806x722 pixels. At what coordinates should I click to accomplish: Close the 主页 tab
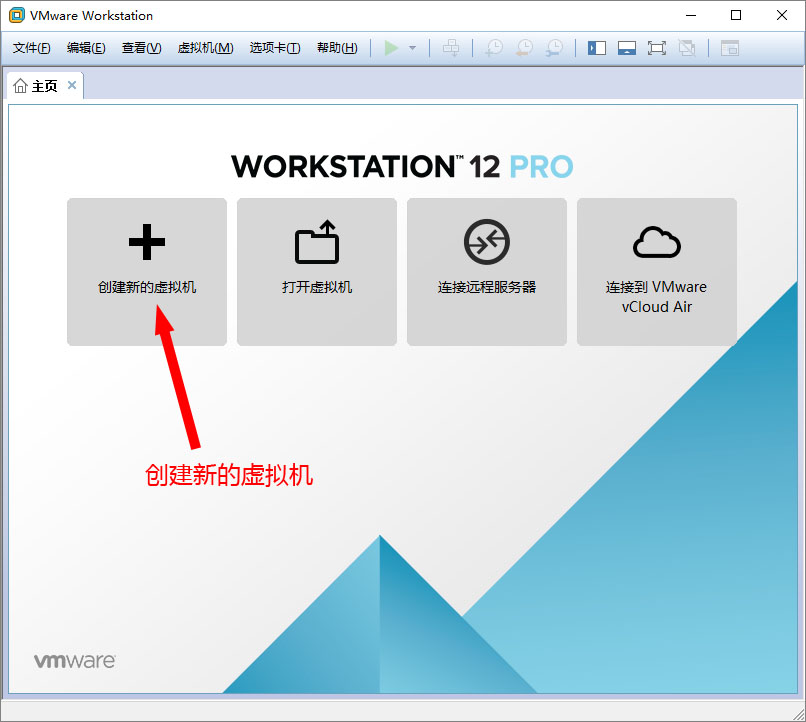pos(72,86)
